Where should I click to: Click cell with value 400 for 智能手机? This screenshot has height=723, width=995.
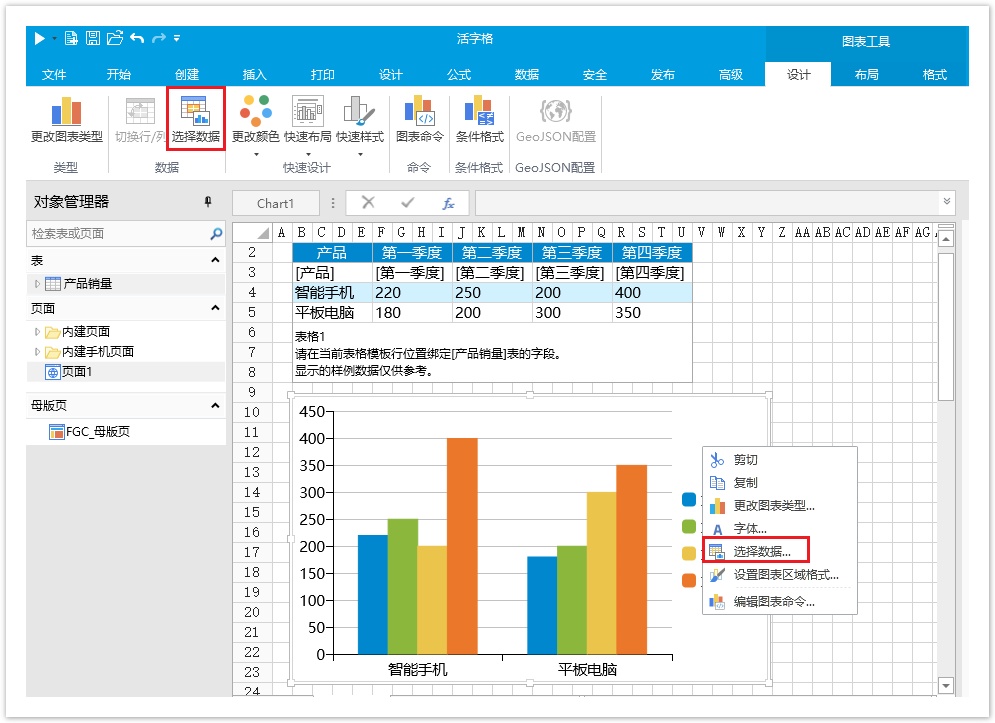(x=652, y=293)
